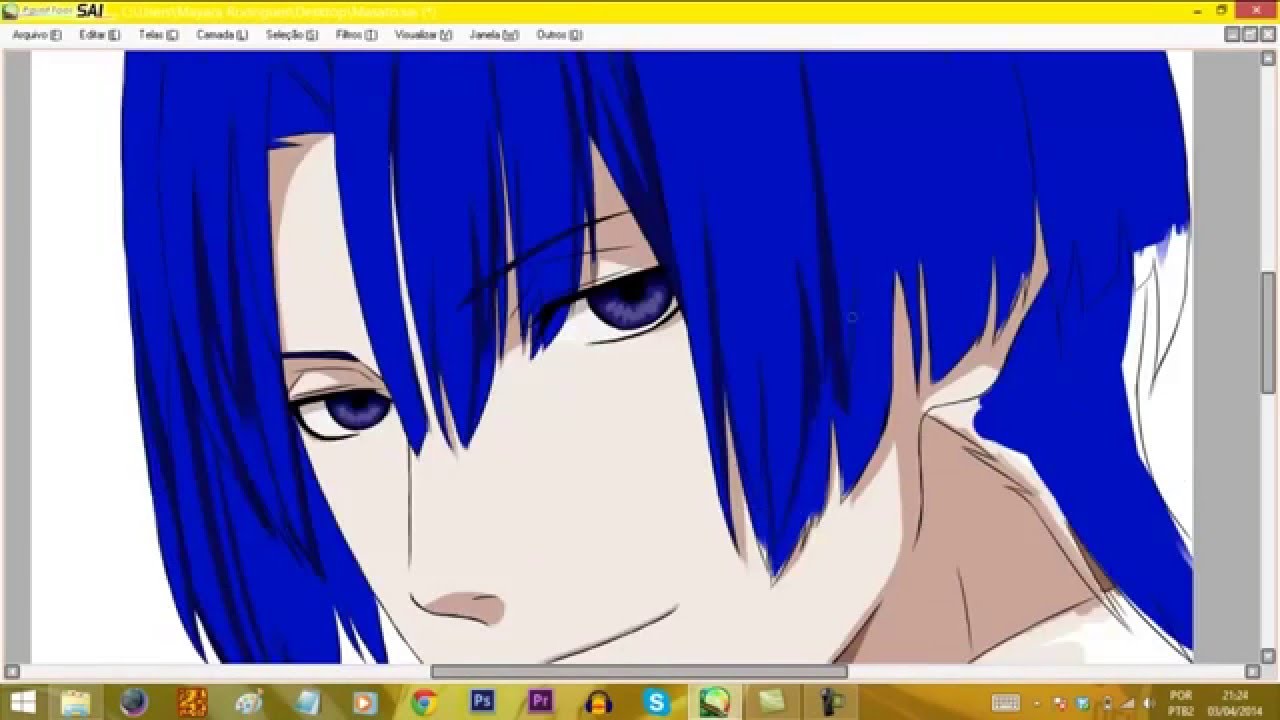Open the orange media player taskbar icon

click(x=365, y=702)
